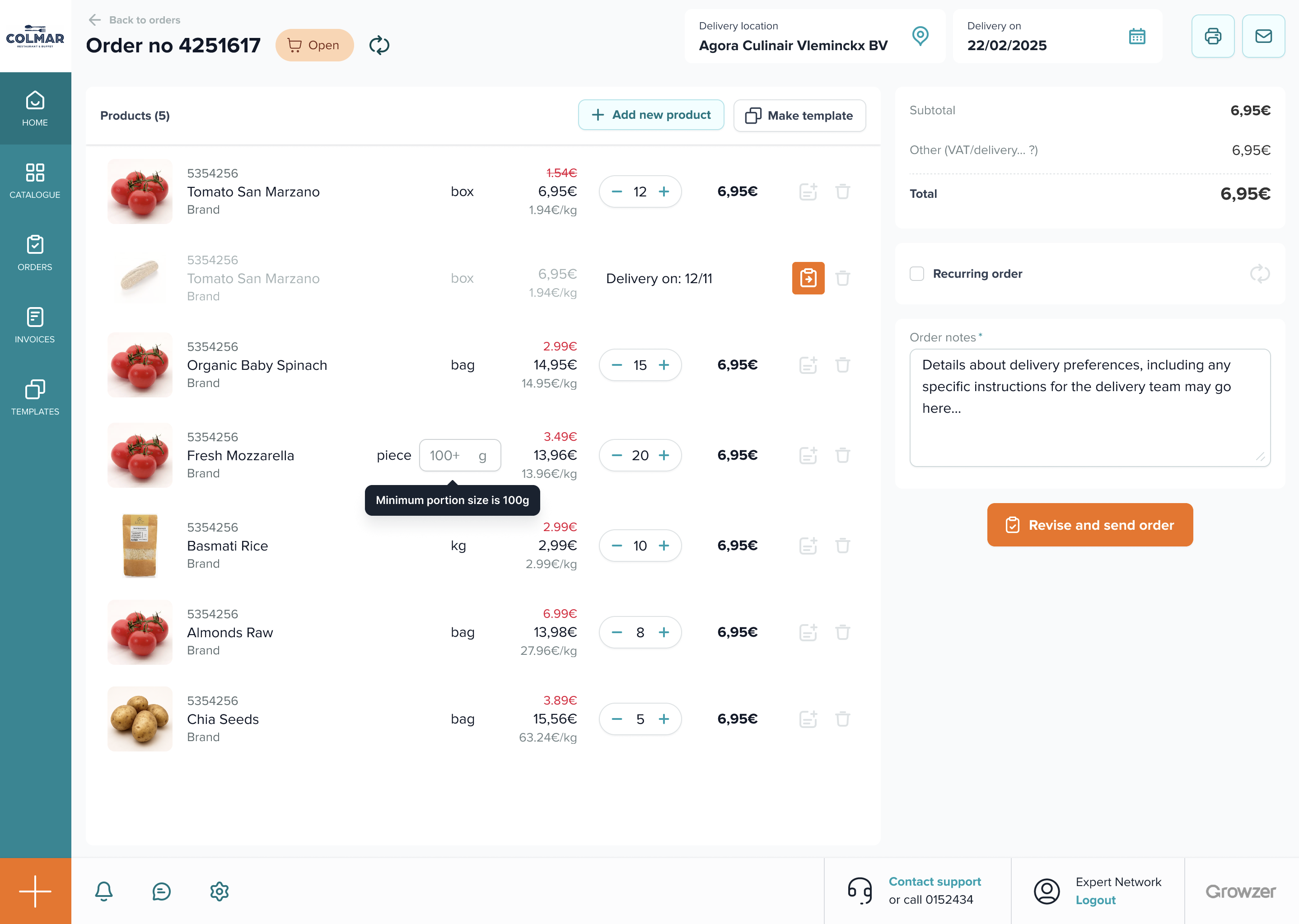Screen dimensions: 1299x924
Task: Select the Organic Baby Spinach product name
Action: pyautogui.click(x=257, y=365)
